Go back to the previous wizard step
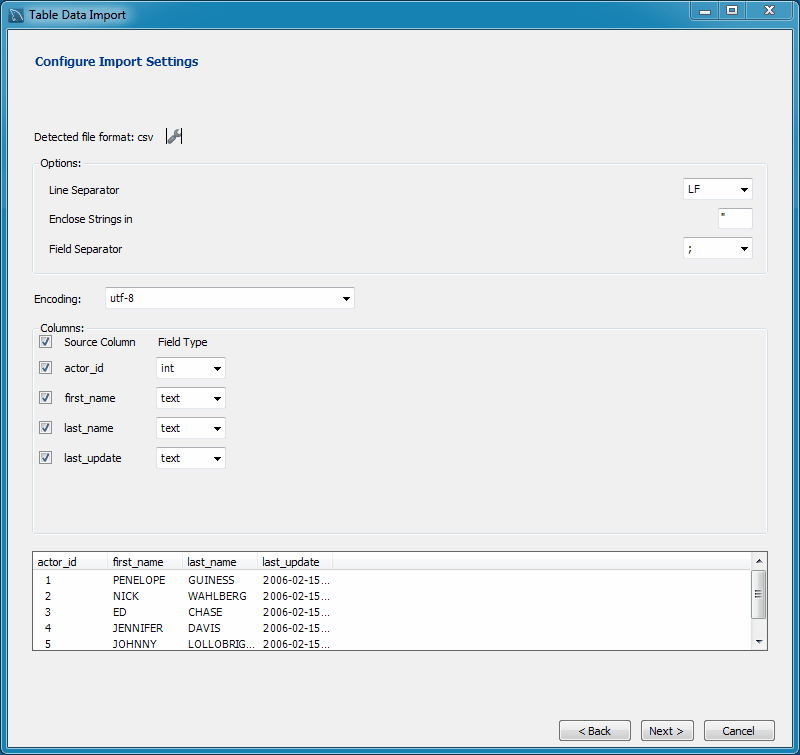Image resolution: width=800 pixels, height=755 pixels. (x=595, y=730)
